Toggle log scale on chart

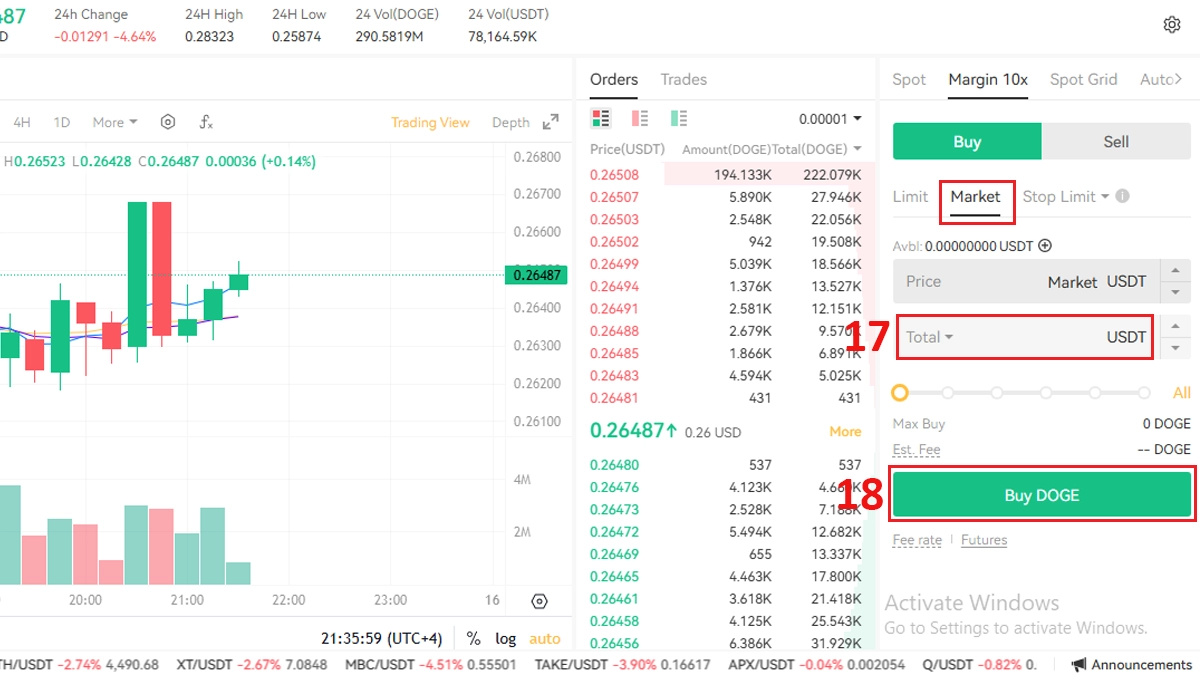pyautogui.click(x=506, y=638)
